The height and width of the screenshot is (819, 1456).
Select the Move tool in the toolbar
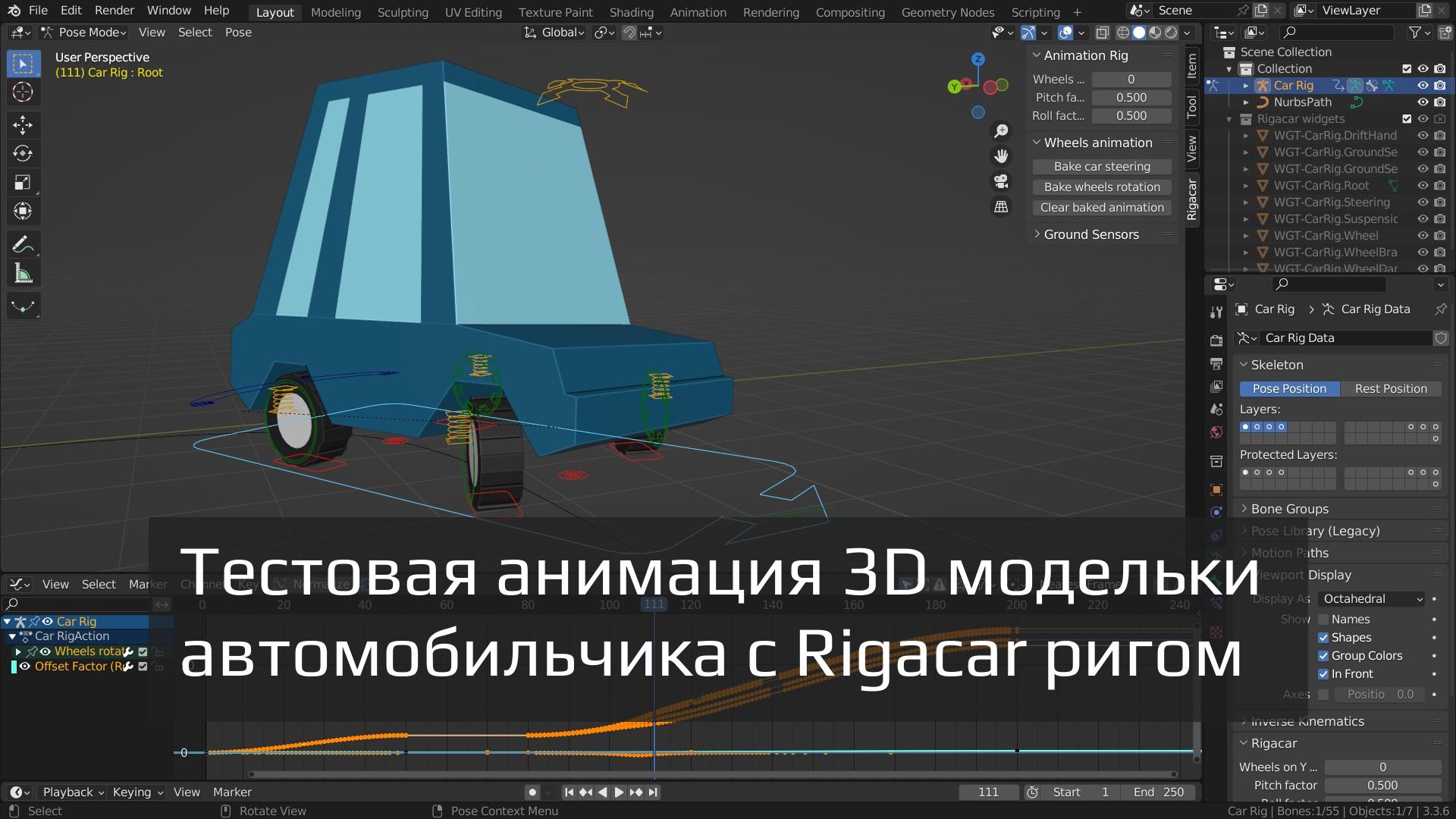(x=24, y=124)
